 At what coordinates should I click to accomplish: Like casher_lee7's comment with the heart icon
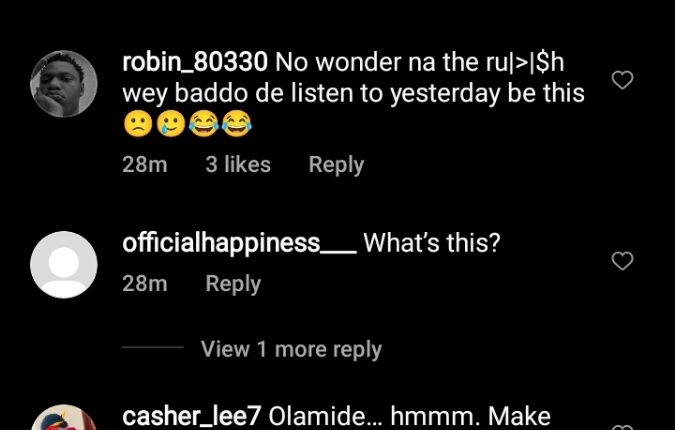coord(622,427)
